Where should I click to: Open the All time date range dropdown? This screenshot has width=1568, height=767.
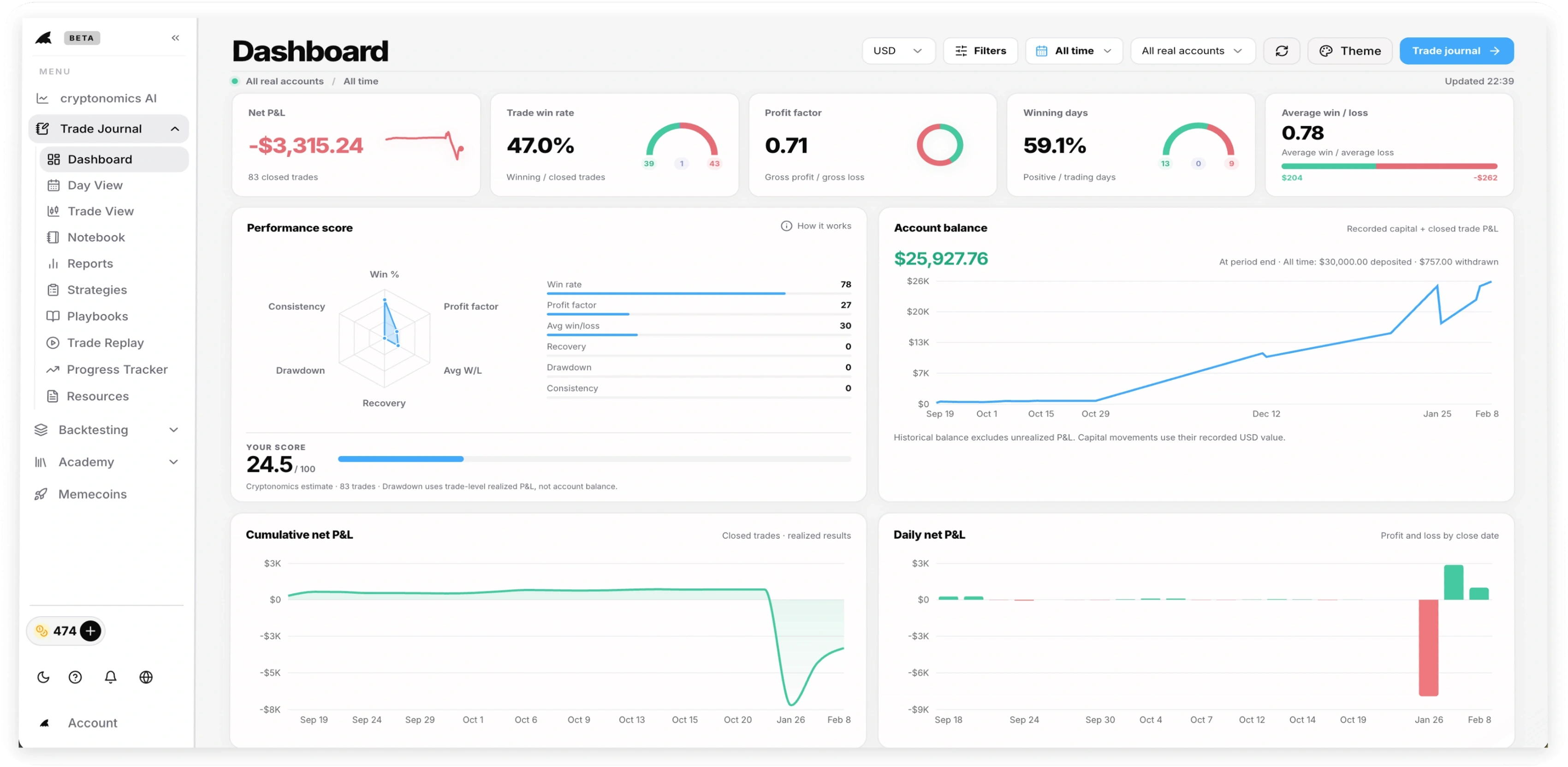coord(1074,51)
